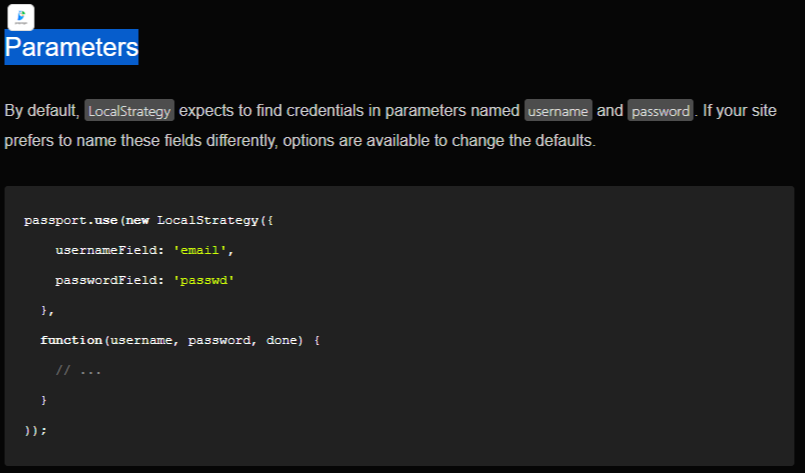Click the LocalStrategy inline code tag

tap(129, 111)
